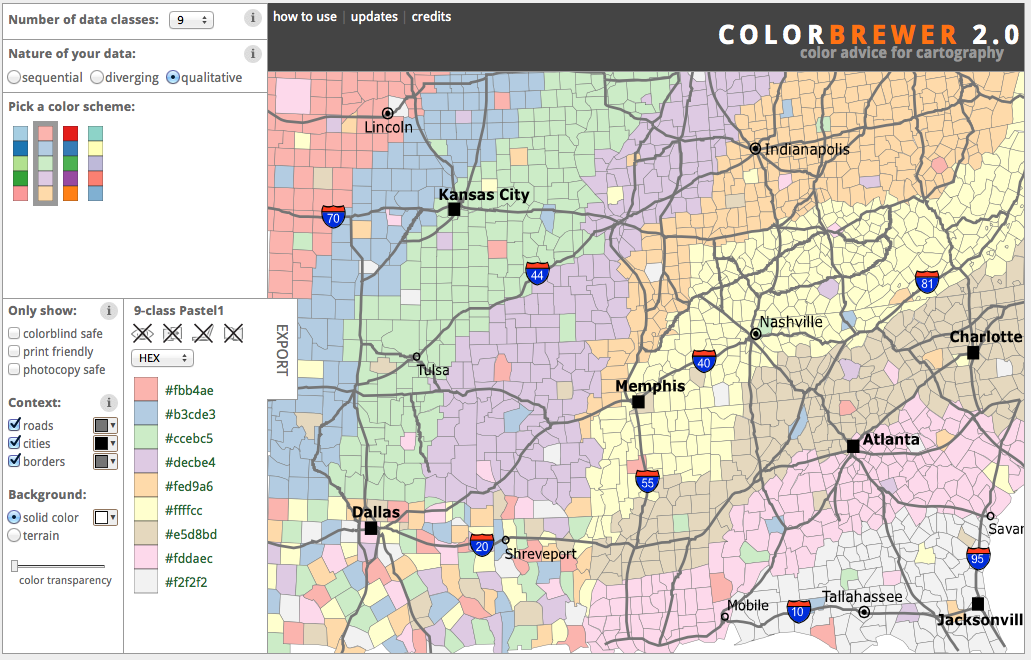Click the crossed-out laptop screen indicator icon
The image size is (1031, 660).
pyautogui.click(x=203, y=333)
